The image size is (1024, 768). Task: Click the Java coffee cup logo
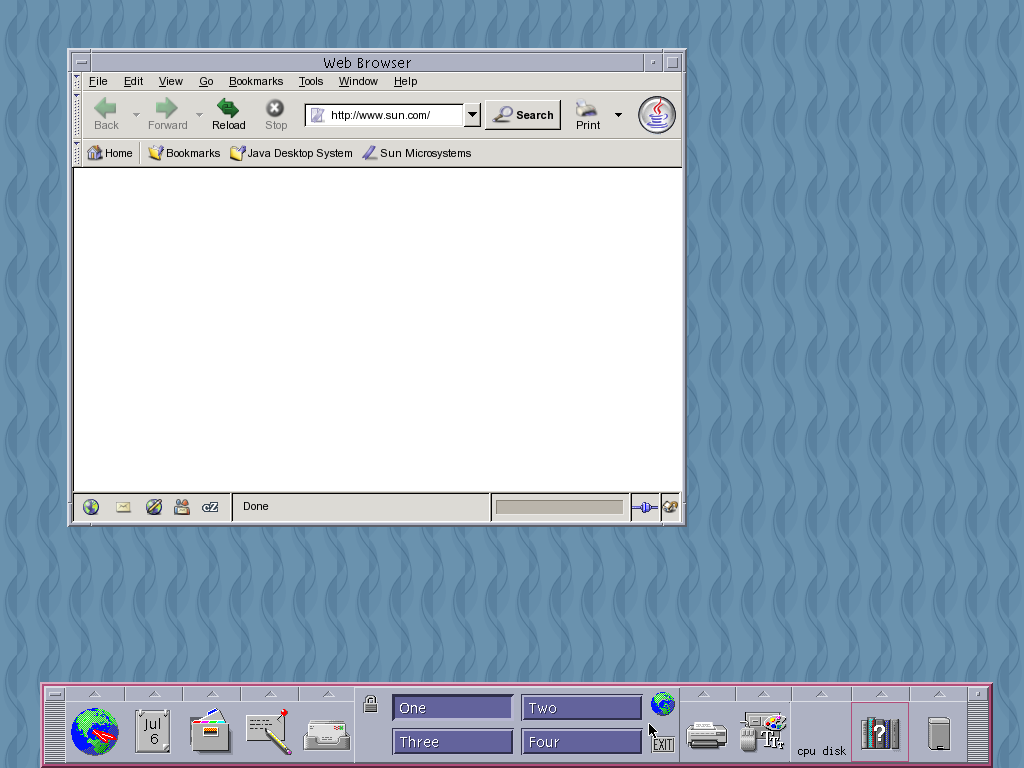657,115
